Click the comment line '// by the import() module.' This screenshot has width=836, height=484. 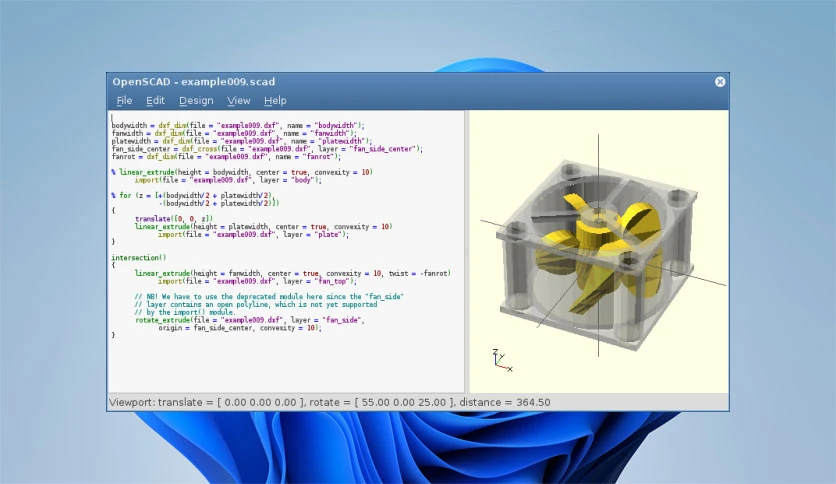click(184, 312)
